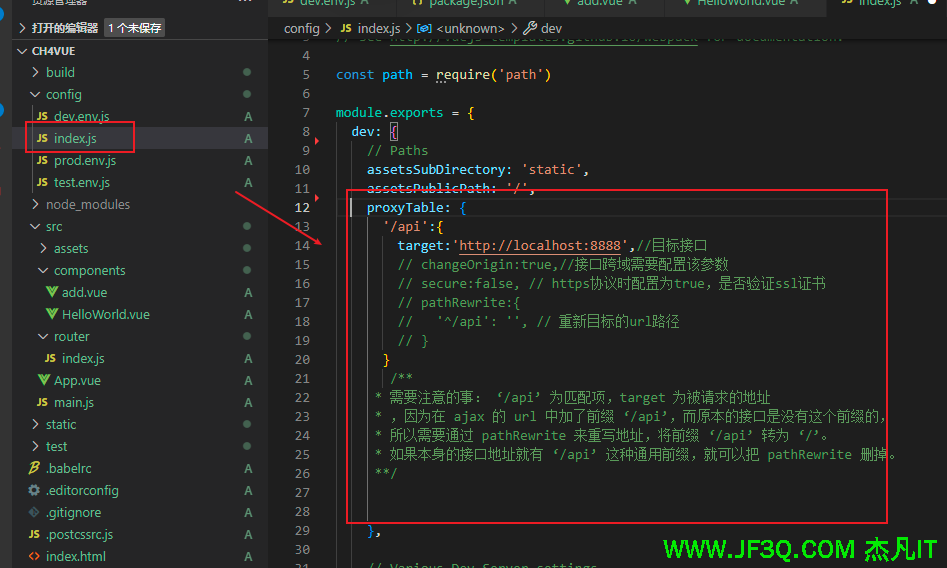The width and height of the screenshot is (947, 568).
Task: Click the Vue icon next to HelloWorld.vue
Action: coord(52,314)
